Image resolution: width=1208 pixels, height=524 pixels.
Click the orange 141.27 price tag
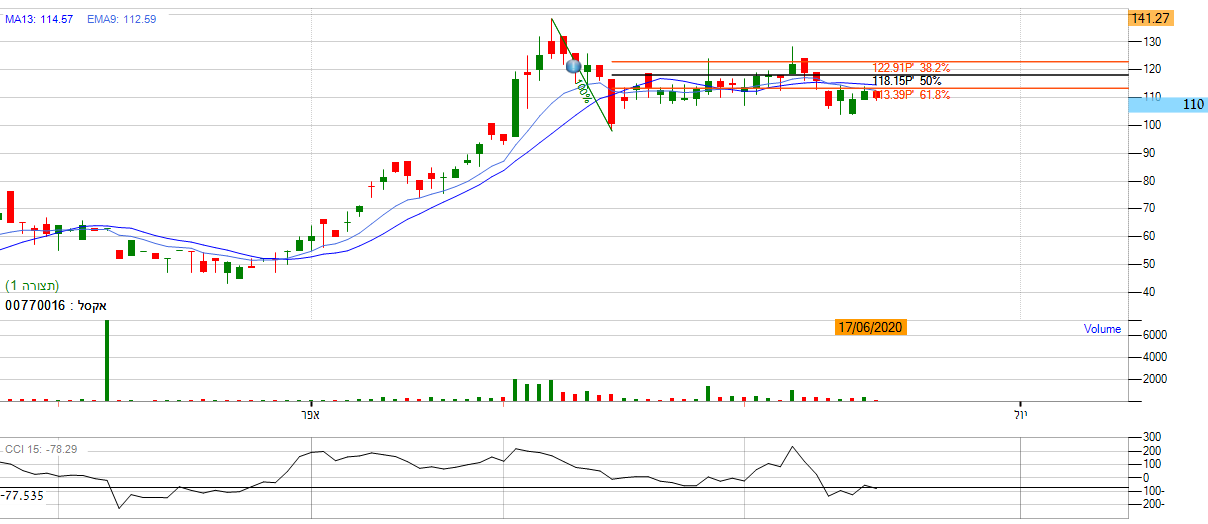[x=1149, y=18]
